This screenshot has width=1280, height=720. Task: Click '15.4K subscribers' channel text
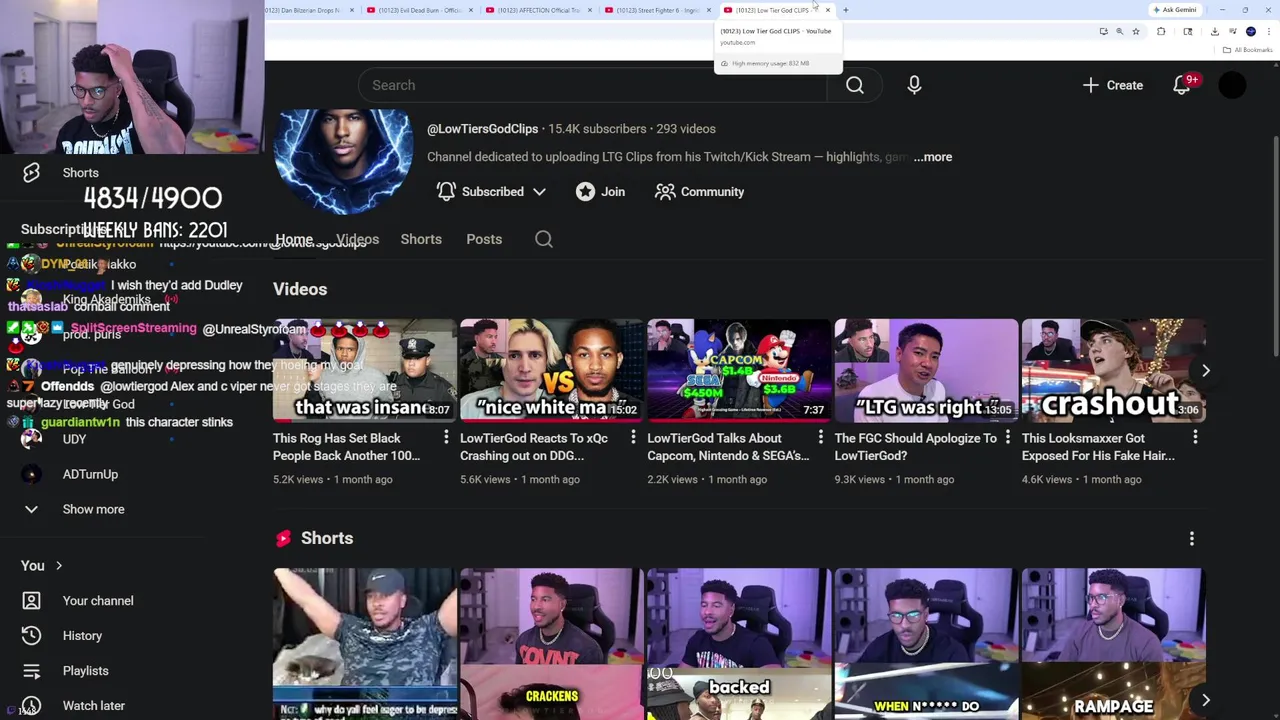(597, 129)
